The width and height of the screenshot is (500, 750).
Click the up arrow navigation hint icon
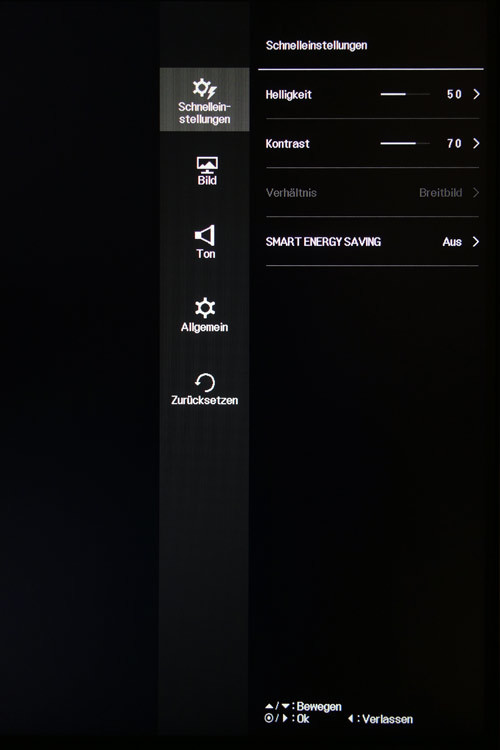[x=269, y=706]
